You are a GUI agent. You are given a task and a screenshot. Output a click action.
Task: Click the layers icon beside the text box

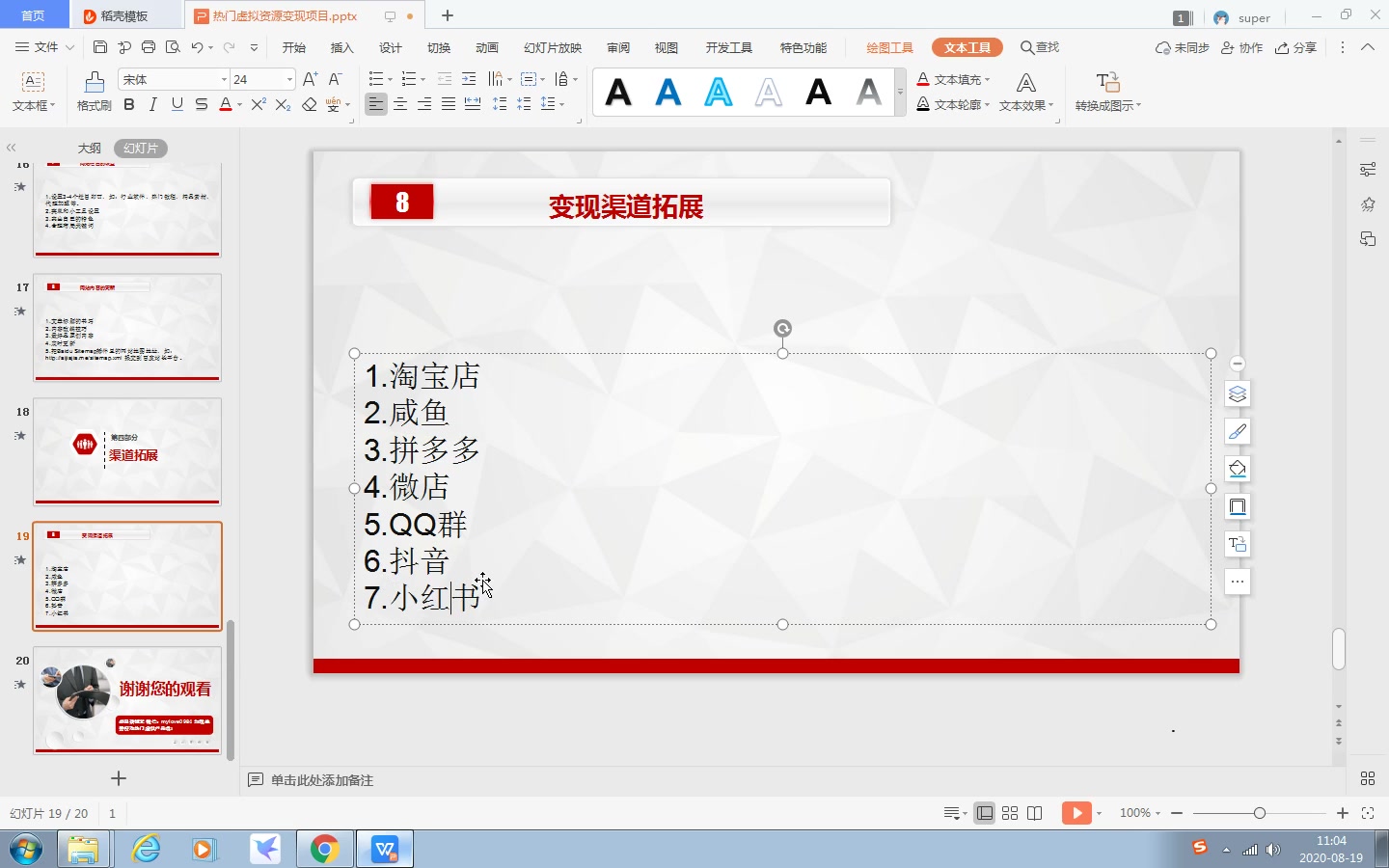coord(1238,394)
